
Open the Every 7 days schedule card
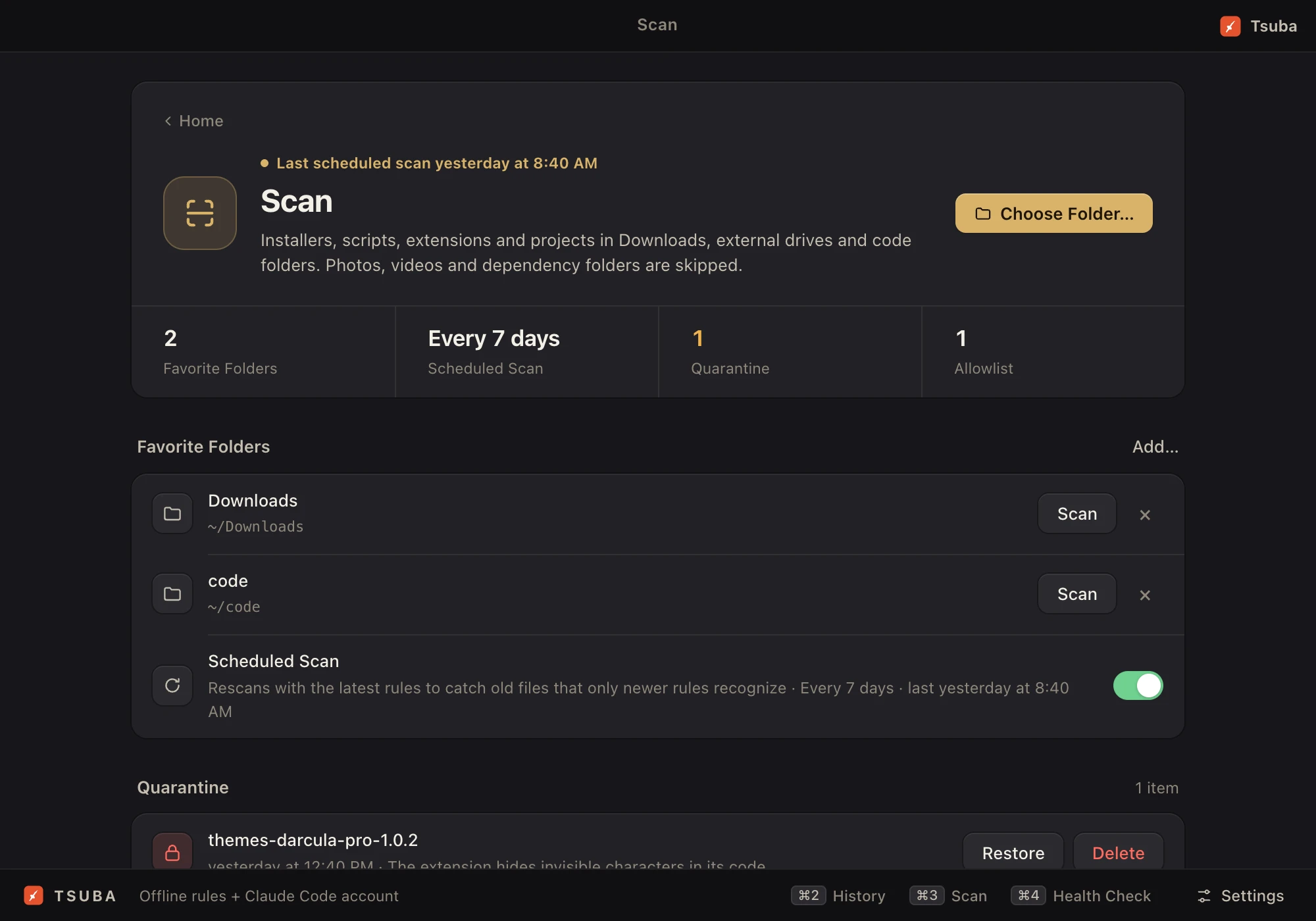click(526, 352)
